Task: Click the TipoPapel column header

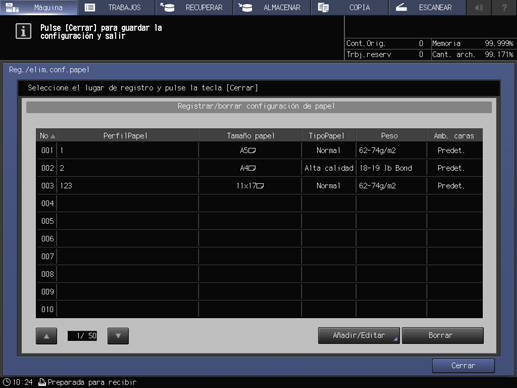Action: click(329, 136)
